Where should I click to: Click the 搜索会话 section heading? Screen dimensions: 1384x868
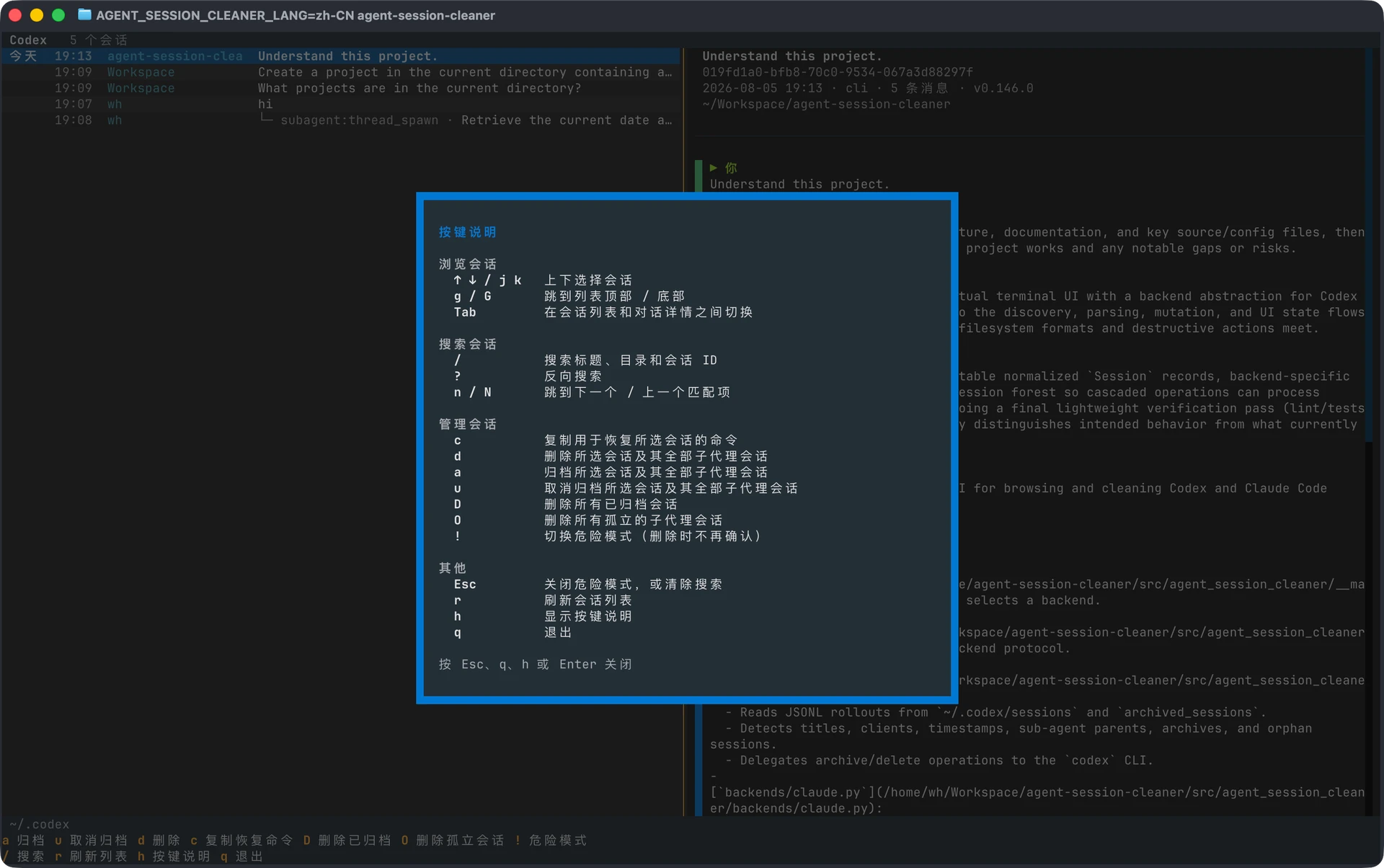point(468,344)
